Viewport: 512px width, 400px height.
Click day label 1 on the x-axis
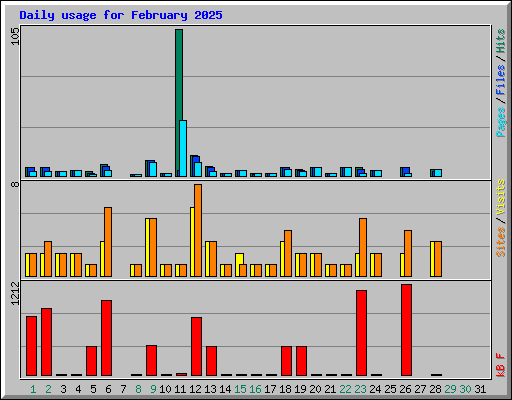click(x=33, y=389)
